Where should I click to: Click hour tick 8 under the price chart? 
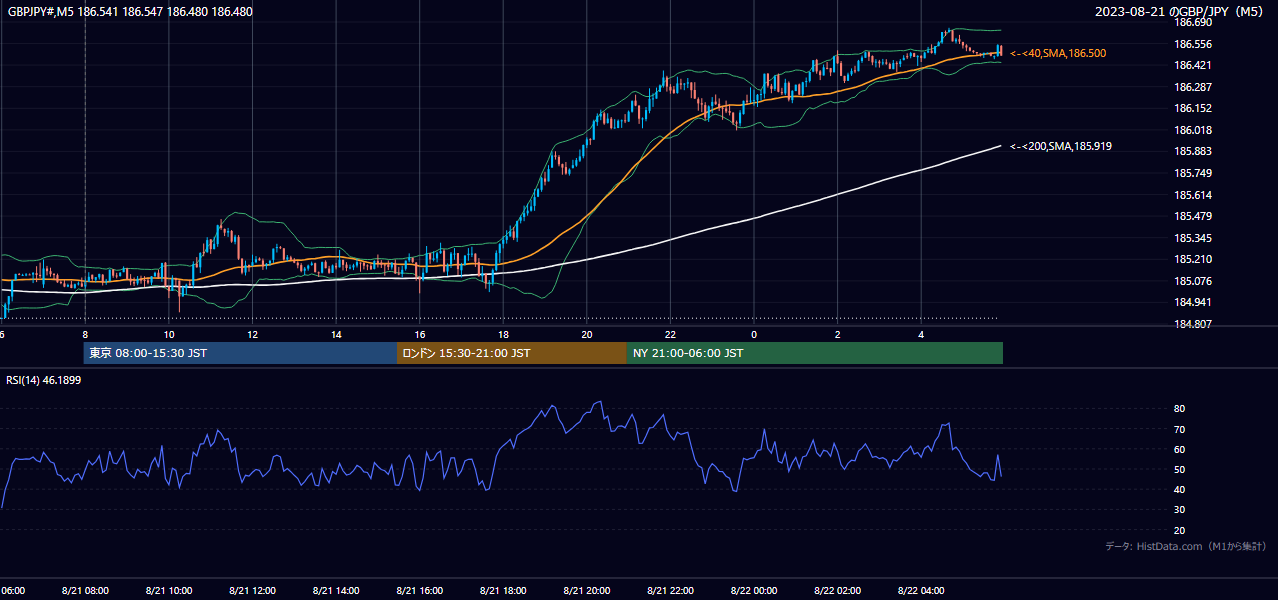pyautogui.click(x=85, y=335)
